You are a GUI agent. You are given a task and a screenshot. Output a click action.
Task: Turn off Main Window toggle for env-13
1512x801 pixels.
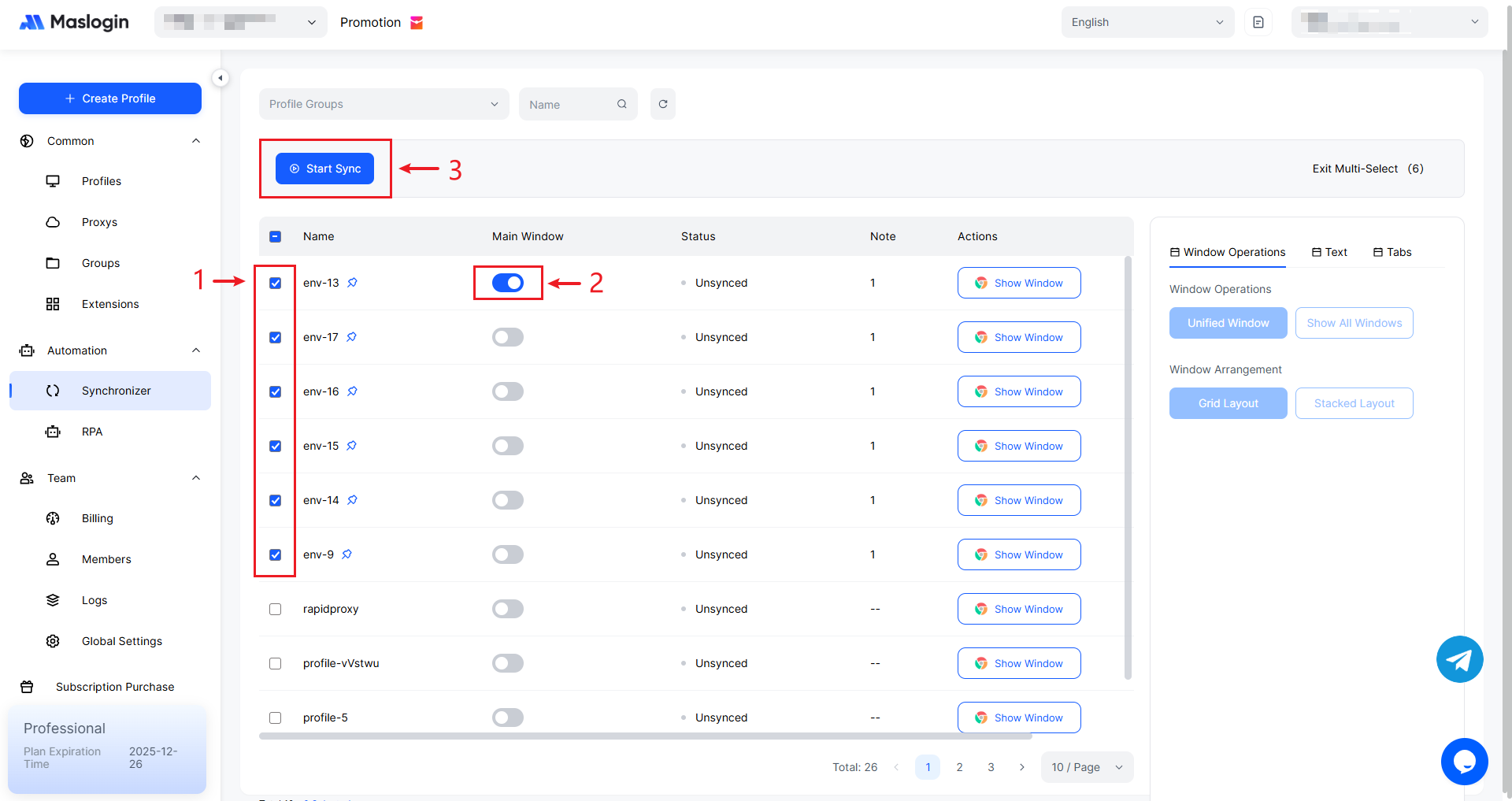click(508, 283)
